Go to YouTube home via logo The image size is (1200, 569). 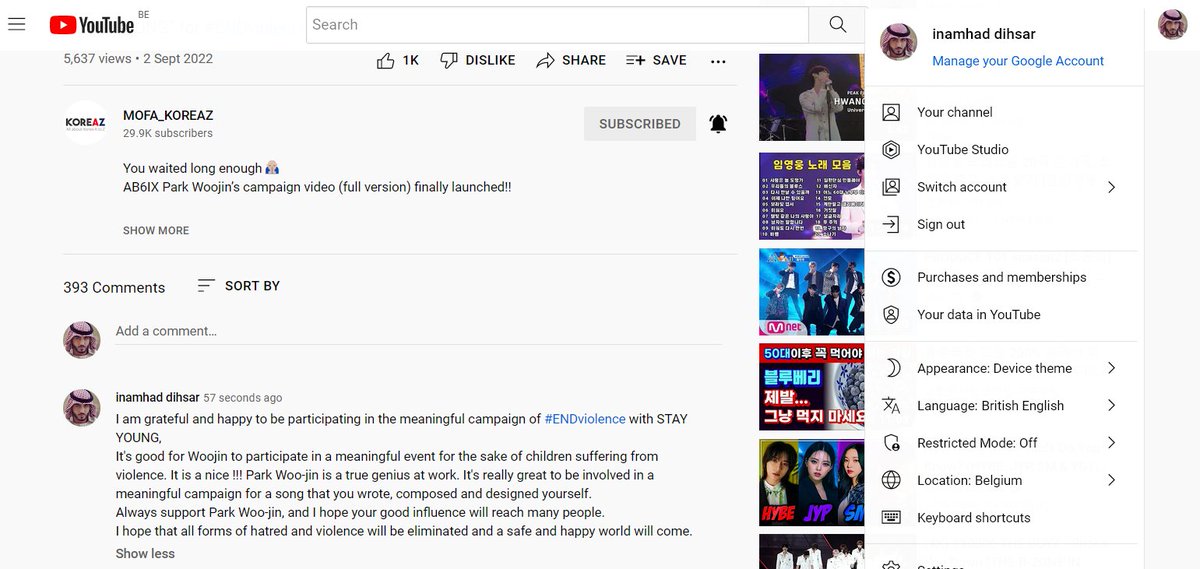(x=91, y=25)
